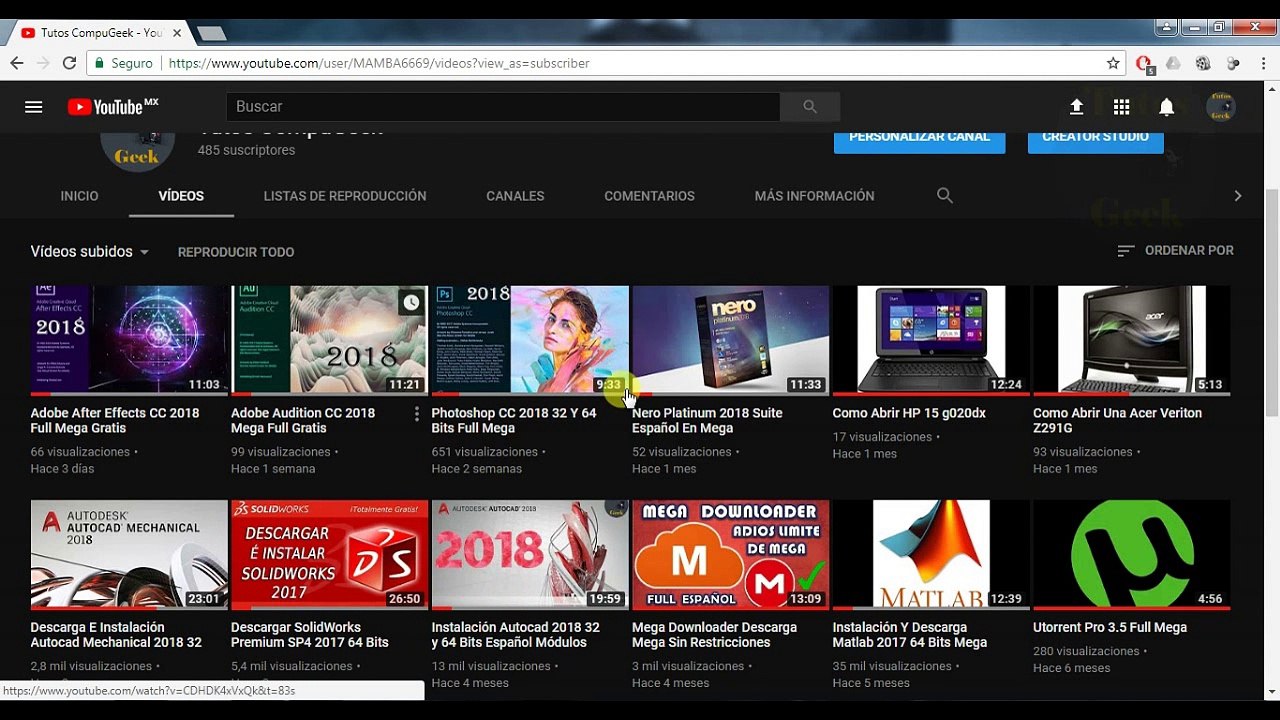Open Listas de reproducción tab
The width and height of the screenshot is (1280, 720).
tap(345, 196)
